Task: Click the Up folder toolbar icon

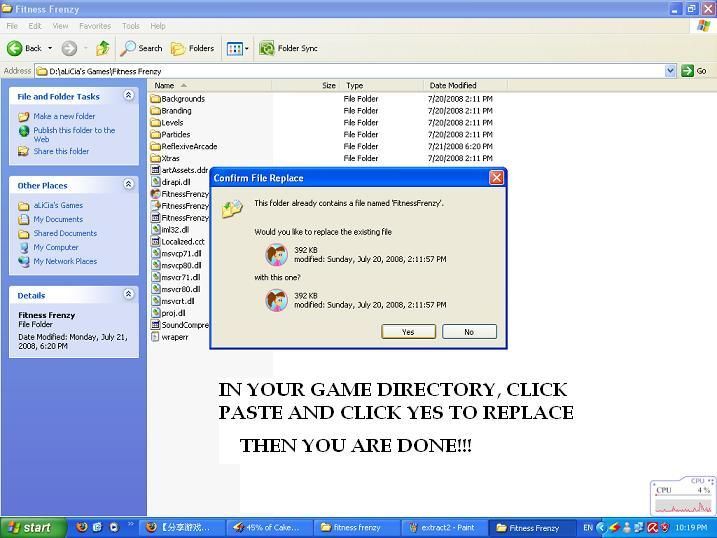Action: (102, 48)
